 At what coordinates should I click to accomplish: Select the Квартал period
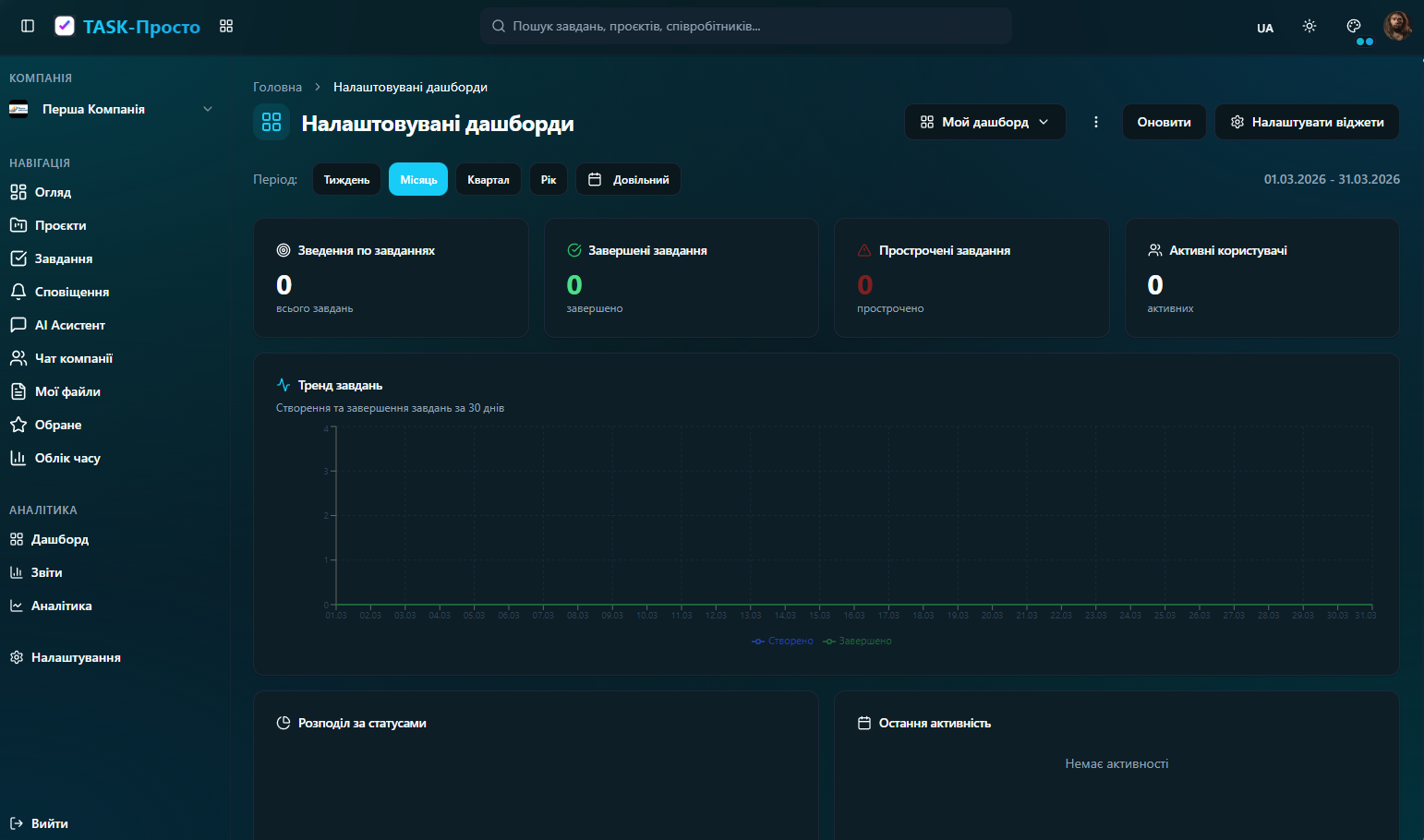point(488,179)
